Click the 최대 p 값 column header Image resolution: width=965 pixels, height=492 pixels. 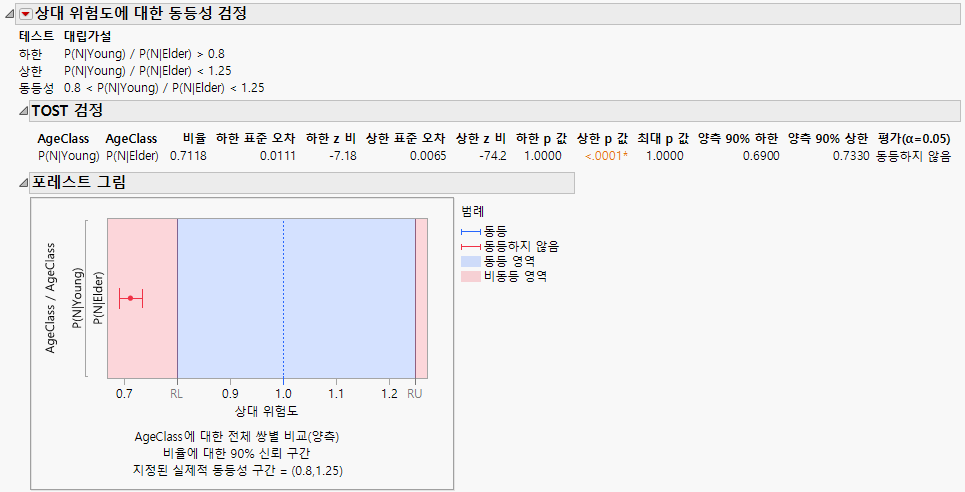click(x=663, y=139)
